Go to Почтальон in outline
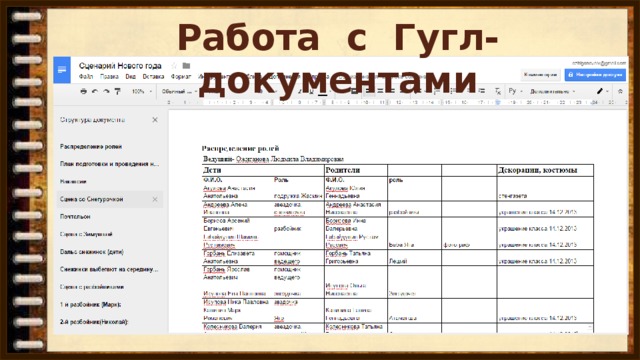 point(75,217)
